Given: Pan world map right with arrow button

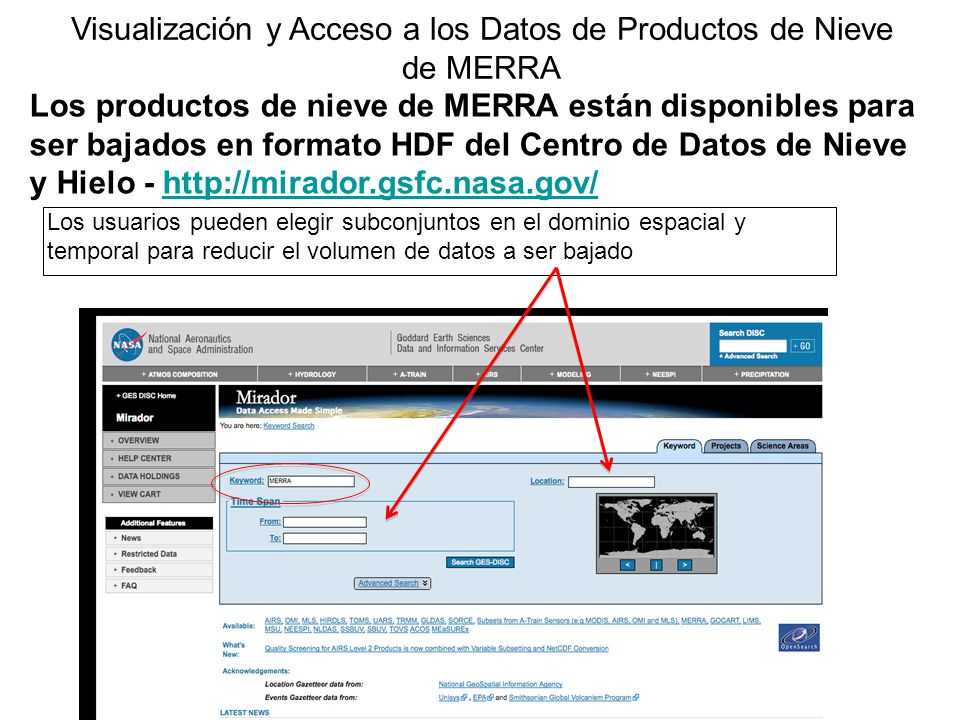Looking at the screenshot, I should coord(684,564).
